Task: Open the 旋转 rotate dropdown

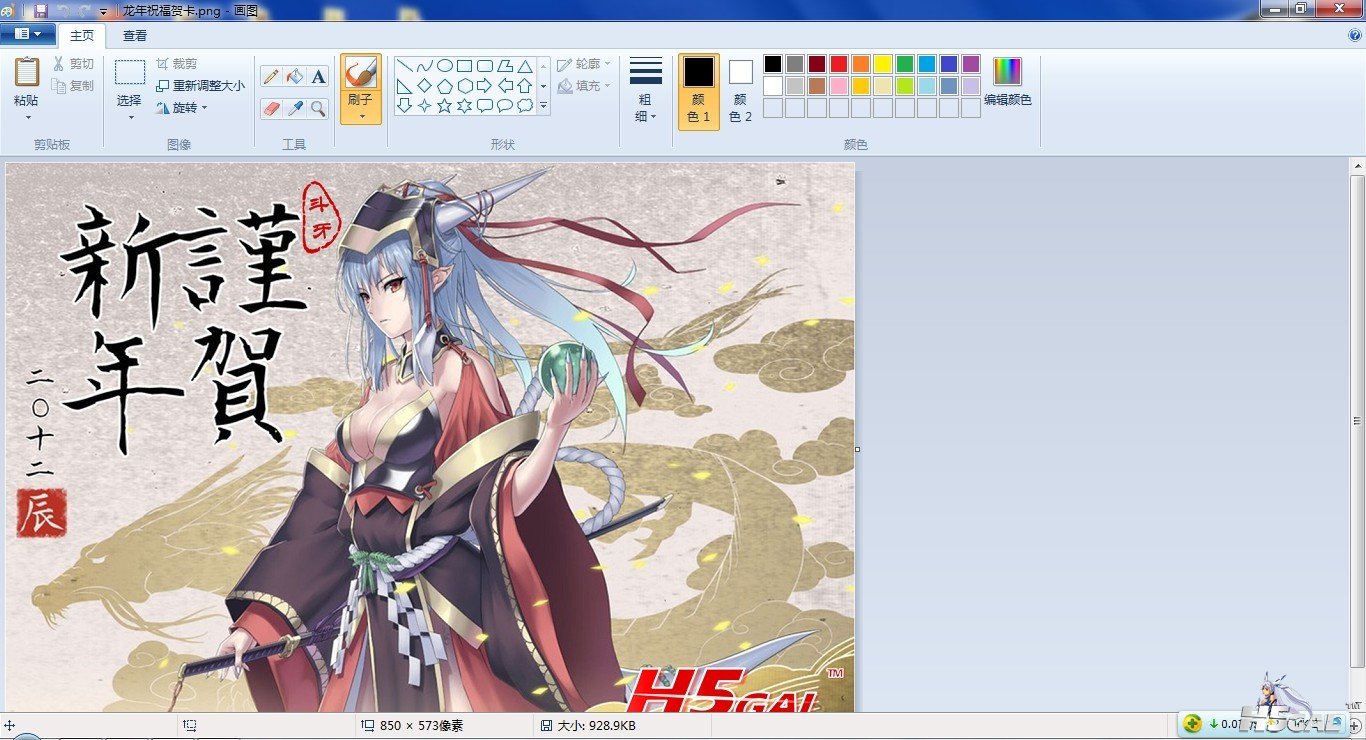Action: click(x=184, y=108)
